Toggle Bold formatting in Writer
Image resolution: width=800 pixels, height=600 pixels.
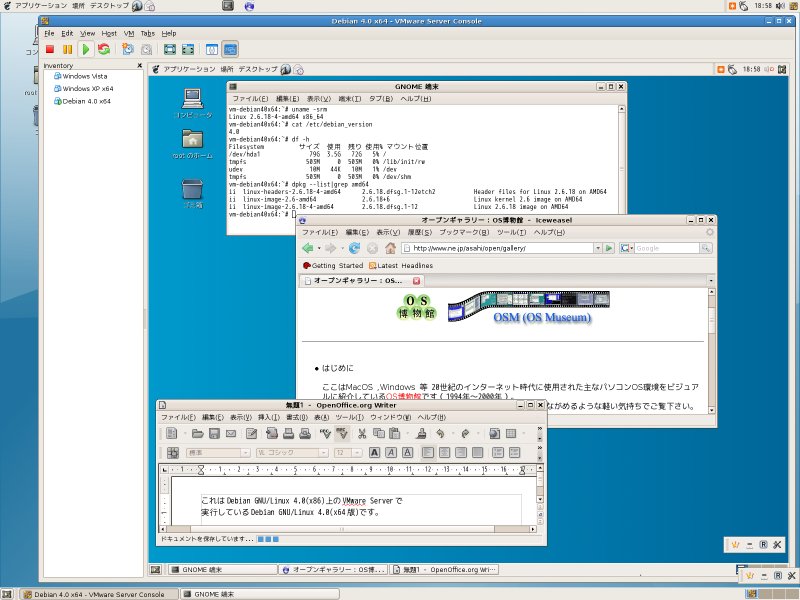[x=374, y=453]
